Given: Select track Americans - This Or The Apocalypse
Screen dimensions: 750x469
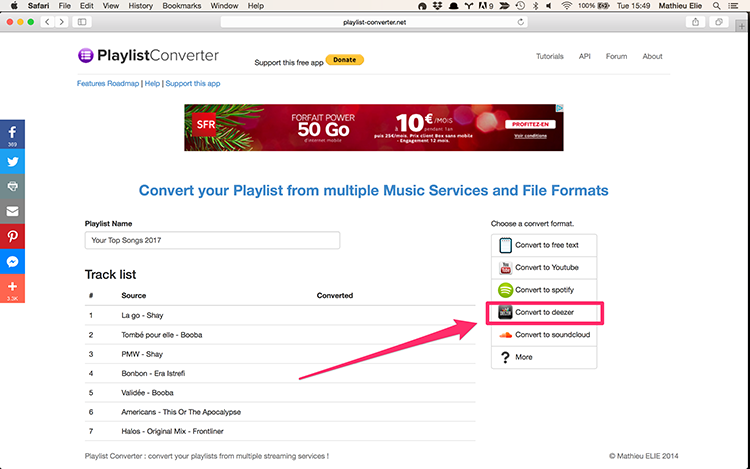Looking at the screenshot, I should [280, 412].
